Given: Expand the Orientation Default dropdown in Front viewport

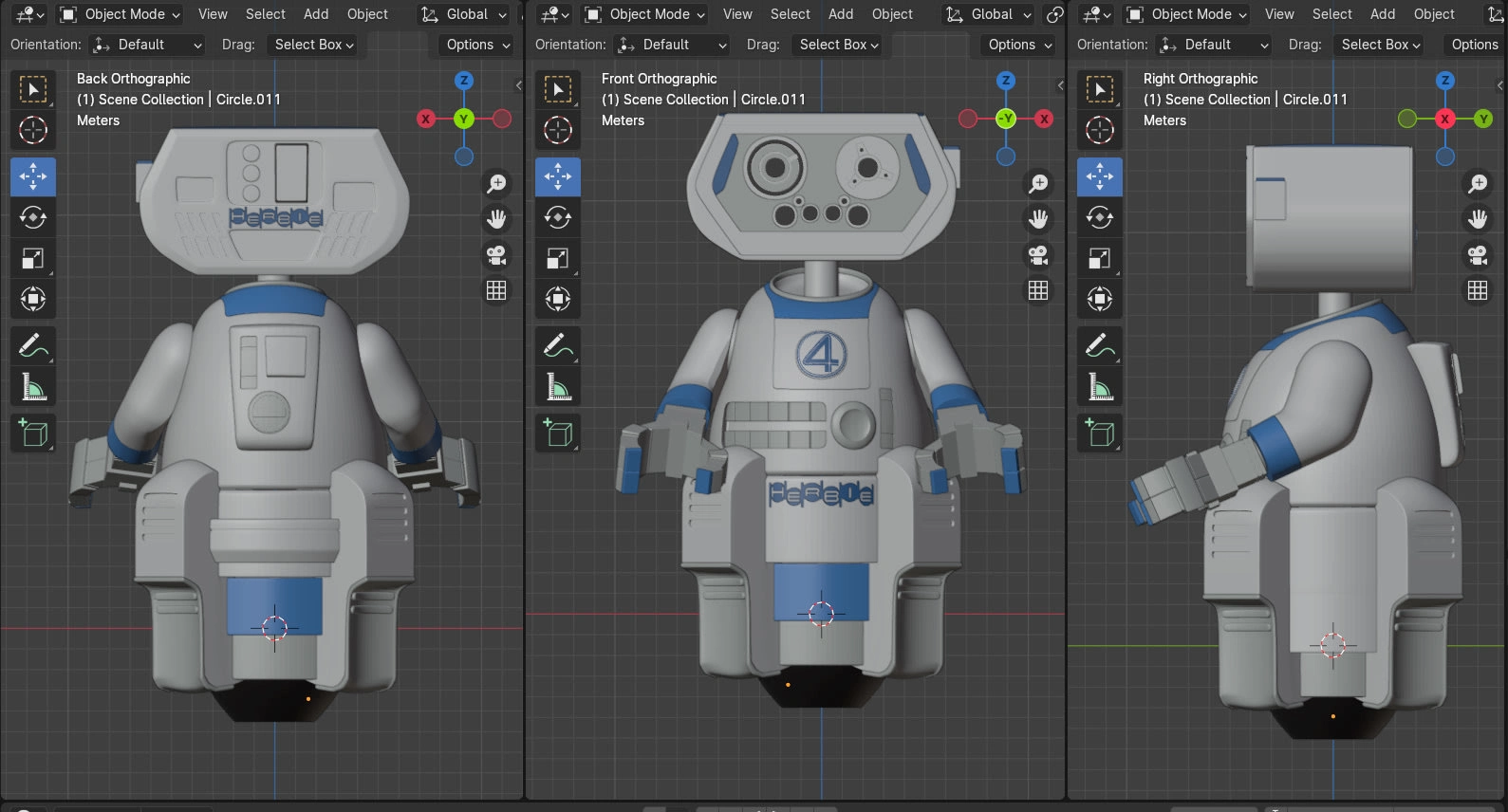Looking at the screenshot, I should click(671, 45).
